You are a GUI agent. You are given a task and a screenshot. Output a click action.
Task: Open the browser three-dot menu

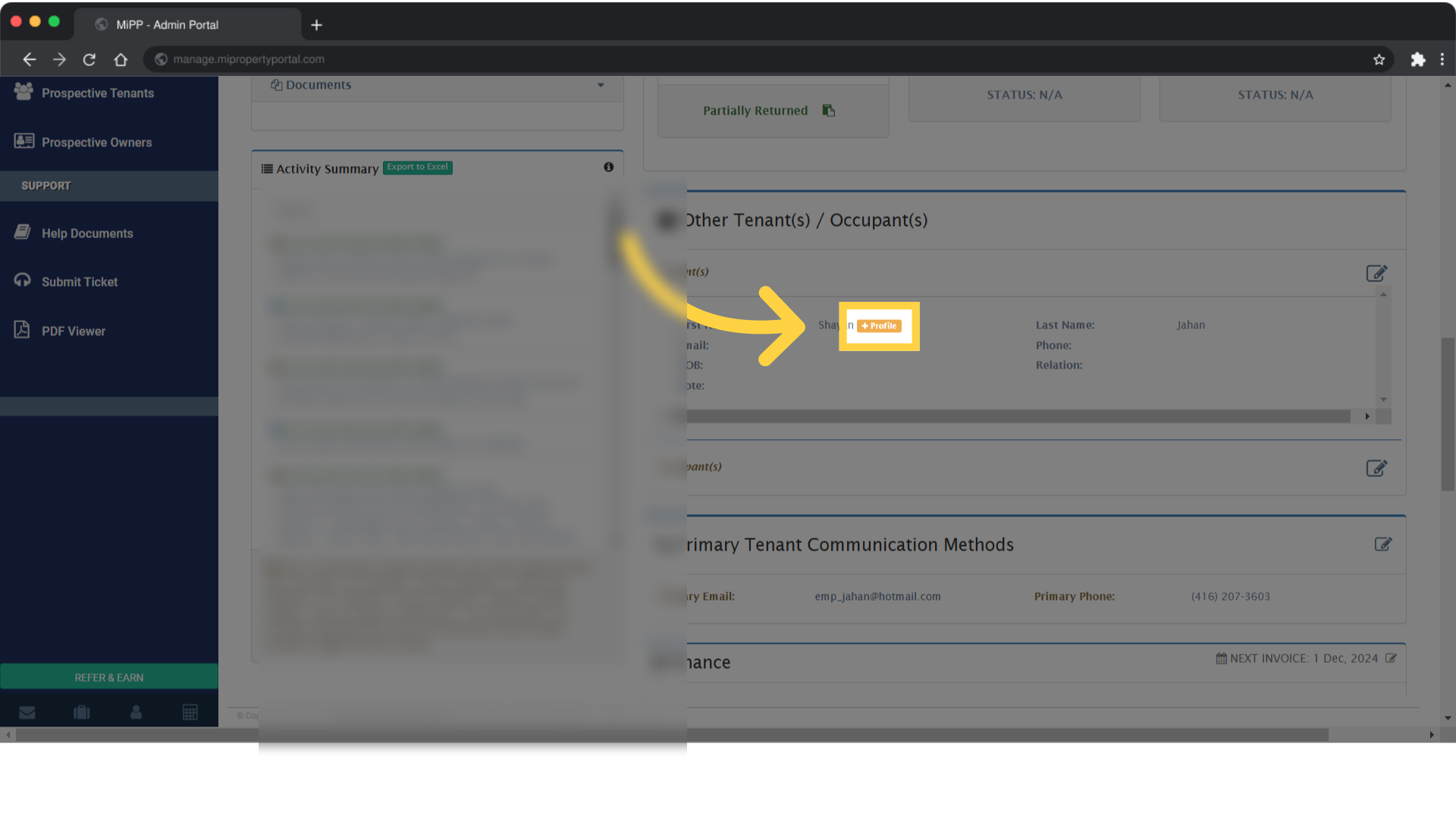(1442, 59)
